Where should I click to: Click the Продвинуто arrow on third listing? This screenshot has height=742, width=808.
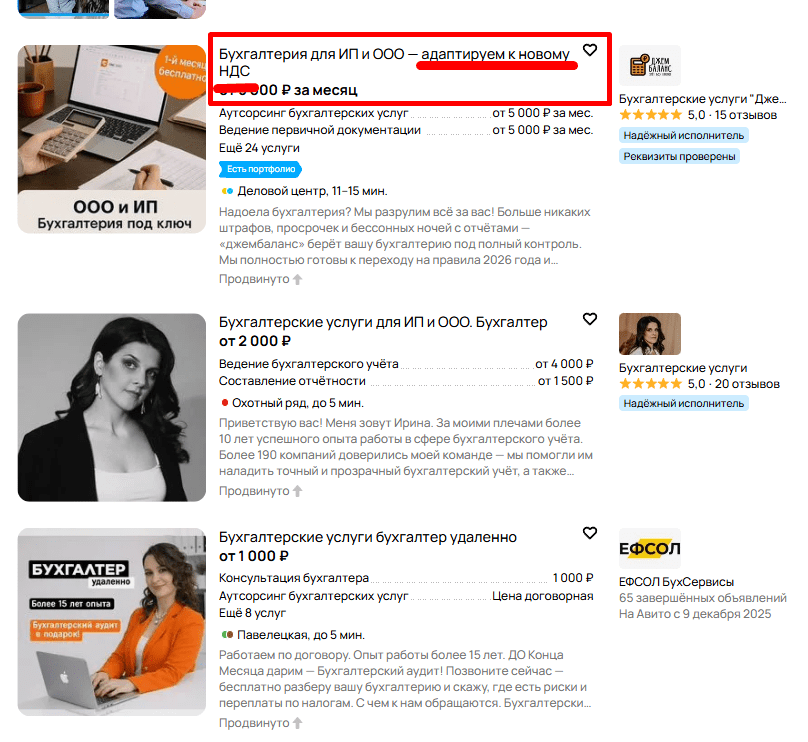(x=297, y=723)
